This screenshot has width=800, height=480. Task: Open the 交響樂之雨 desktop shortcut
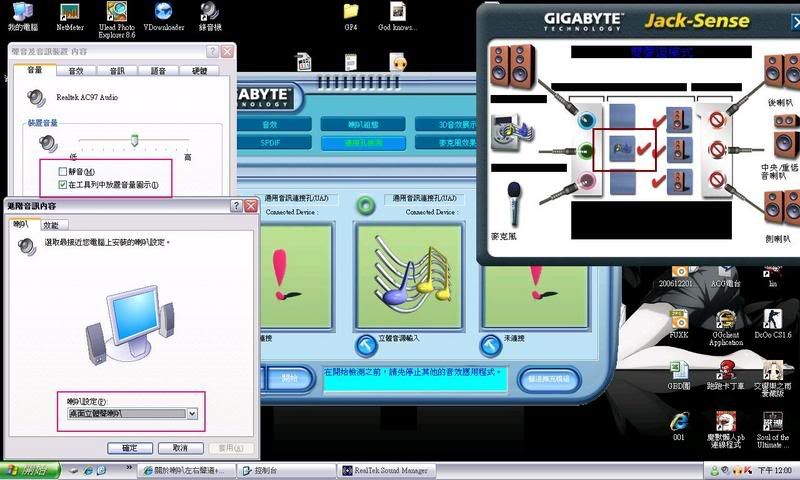(772, 378)
